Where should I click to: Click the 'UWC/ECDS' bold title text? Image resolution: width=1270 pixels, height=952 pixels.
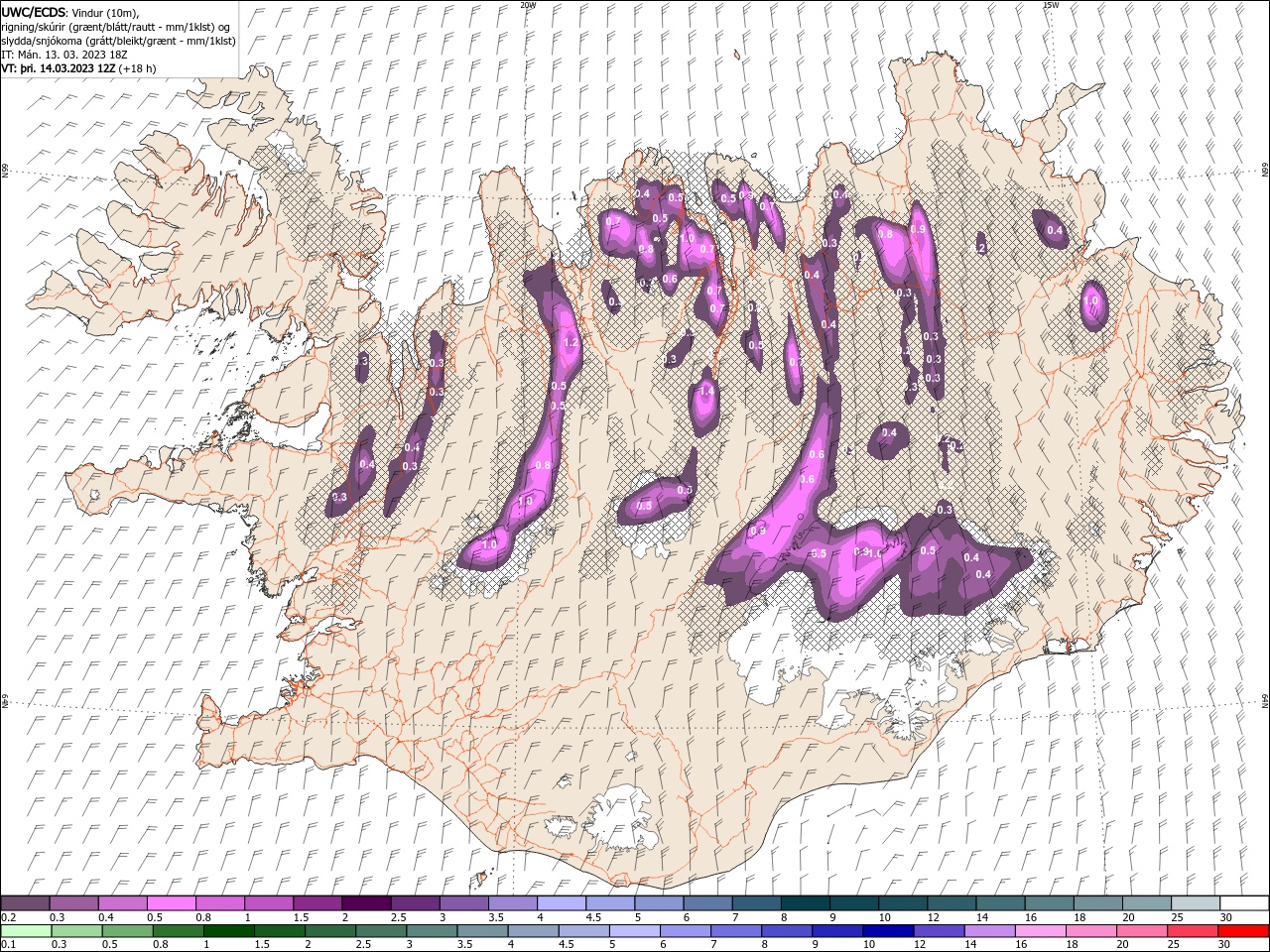pos(34,11)
